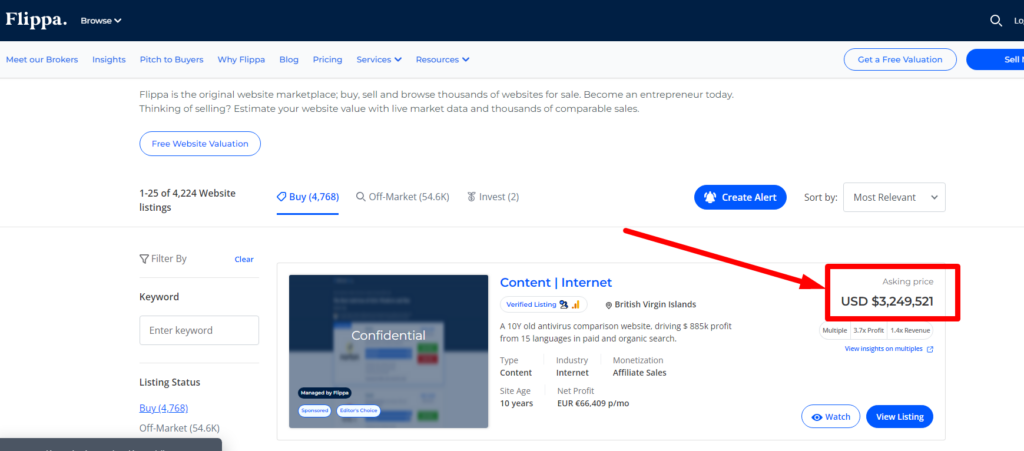Open Meet our Brokers

point(42,59)
